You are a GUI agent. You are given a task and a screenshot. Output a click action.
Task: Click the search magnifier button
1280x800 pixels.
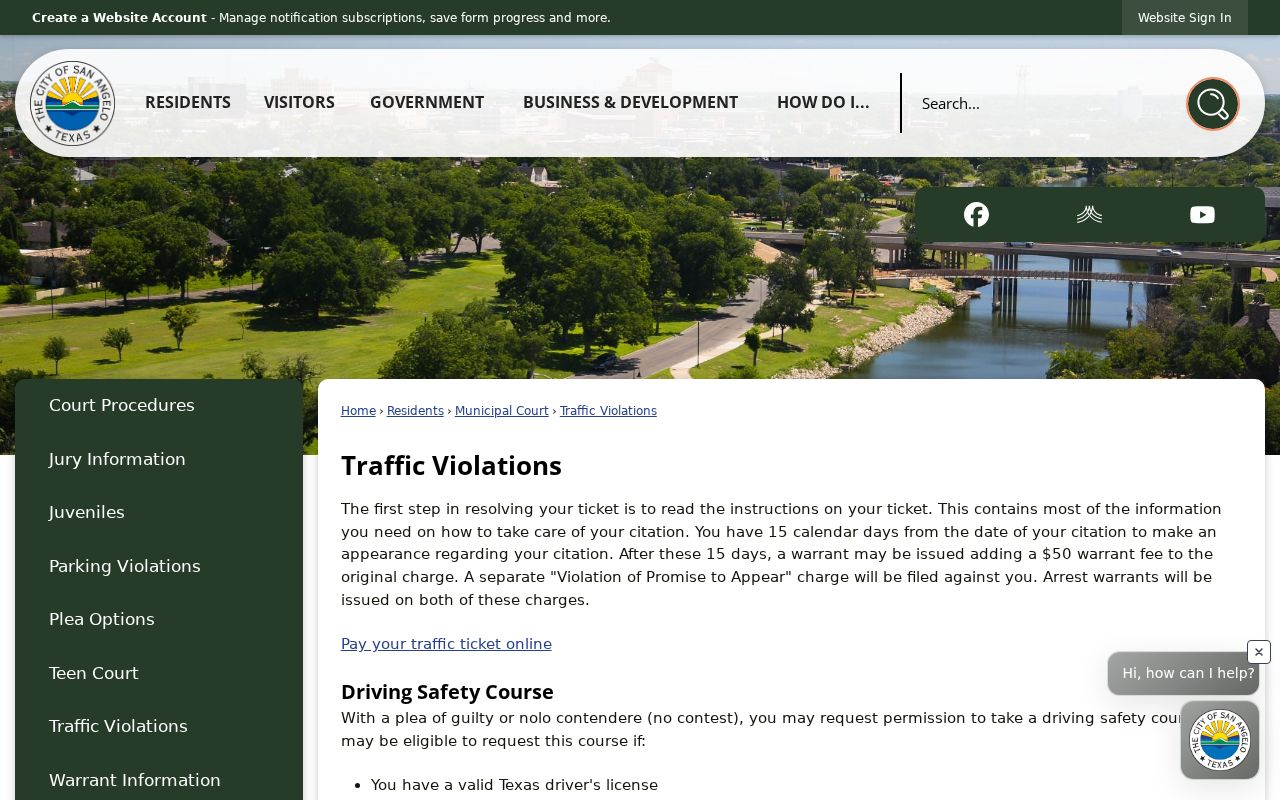coord(1212,104)
